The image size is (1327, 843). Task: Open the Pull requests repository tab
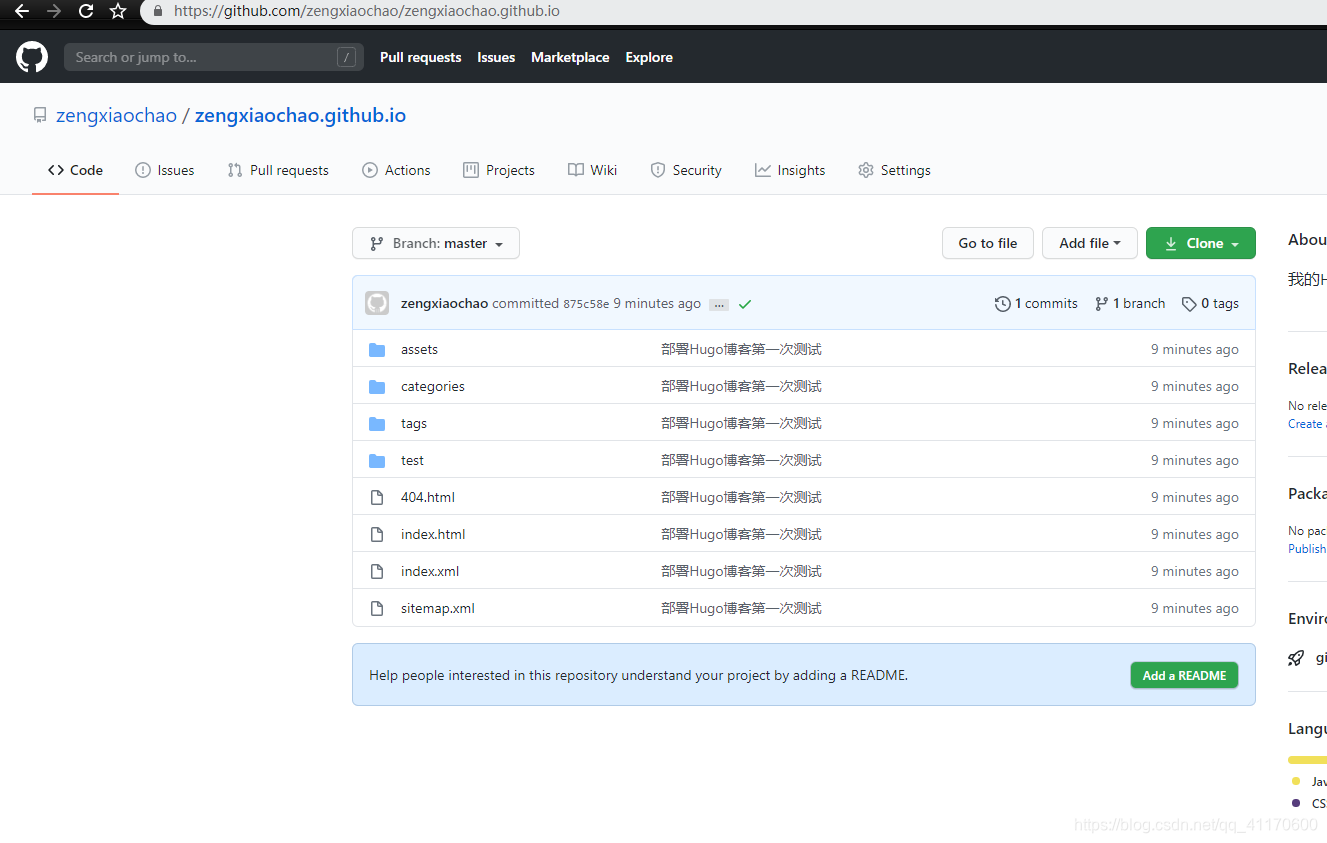pos(278,170)
